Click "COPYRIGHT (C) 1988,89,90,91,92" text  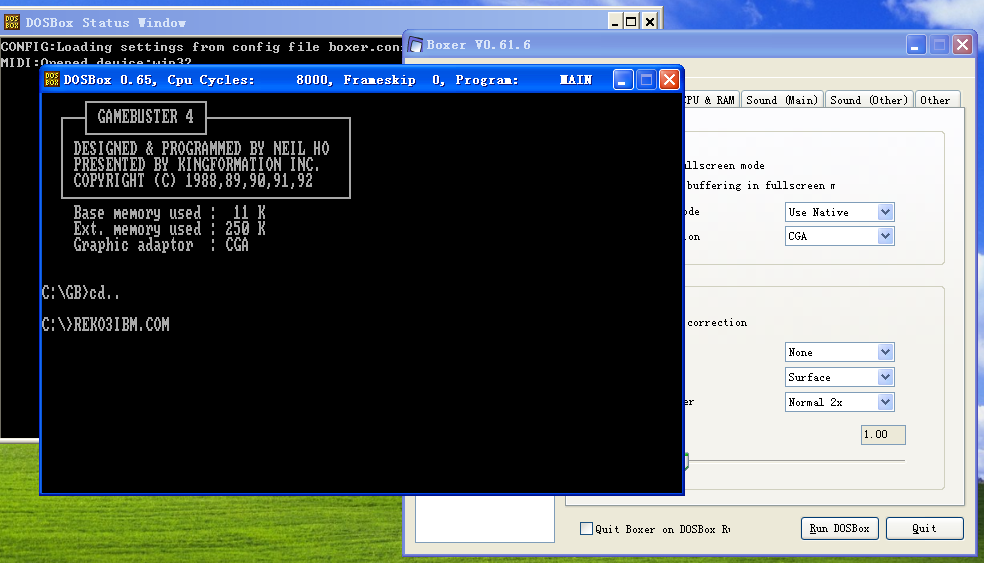[x=193, y=181]
